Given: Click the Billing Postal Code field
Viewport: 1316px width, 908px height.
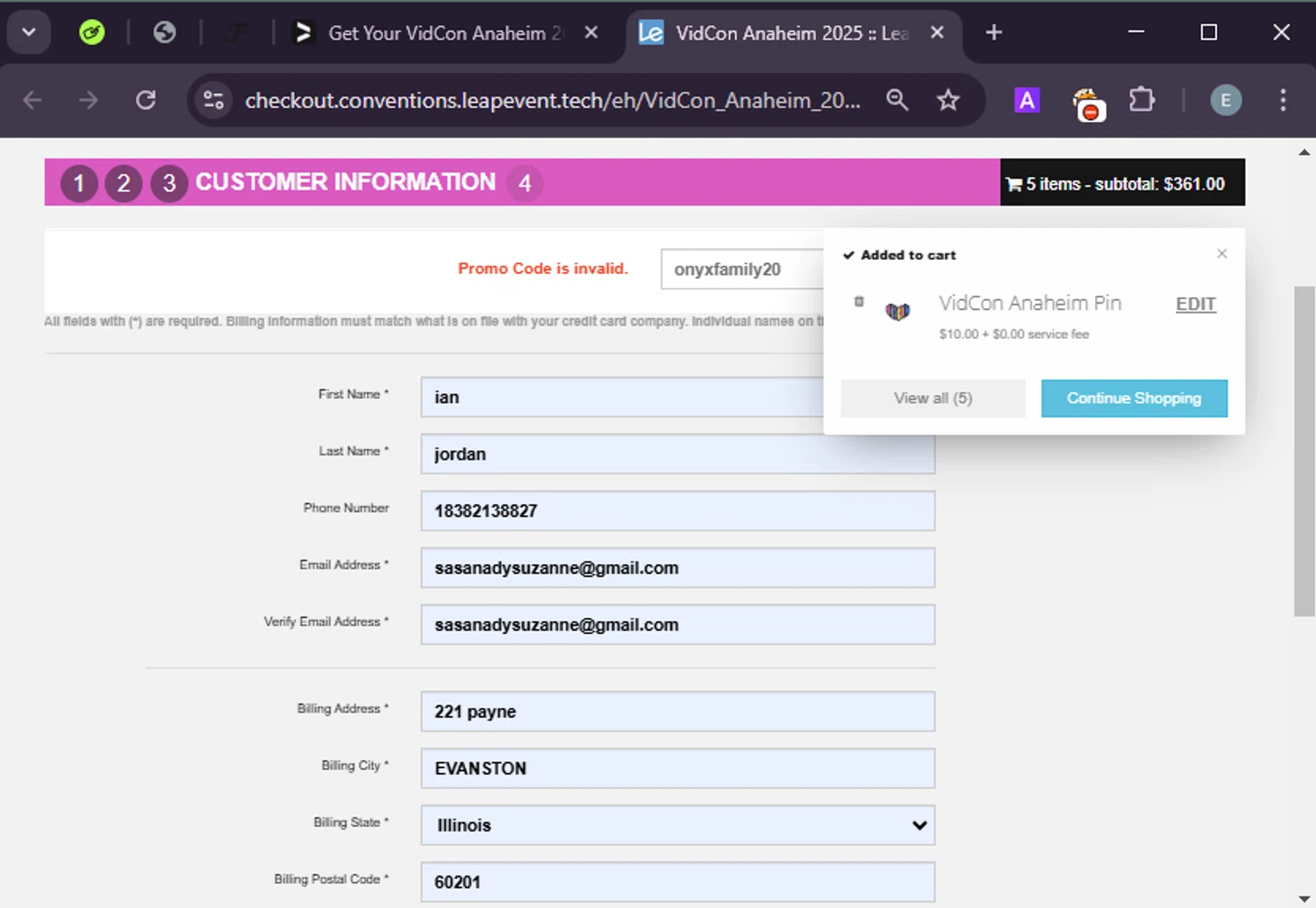Looking at the screenshot, I should [677, 883].
